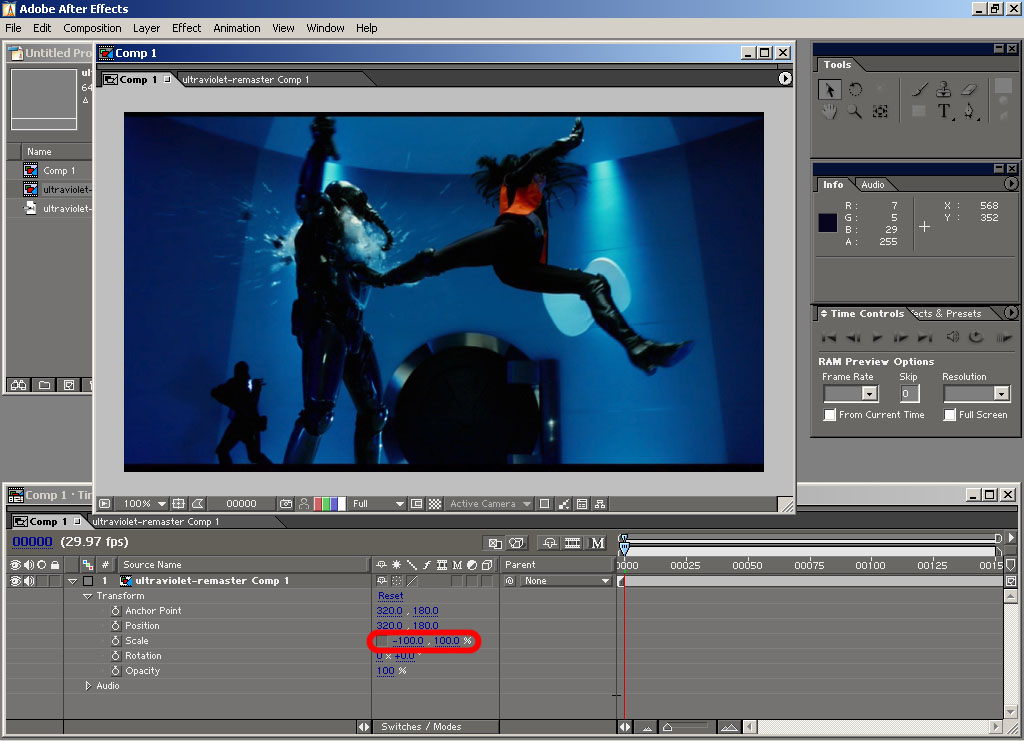
Task: Collapse the Transform property group
Action: point(88,596)
